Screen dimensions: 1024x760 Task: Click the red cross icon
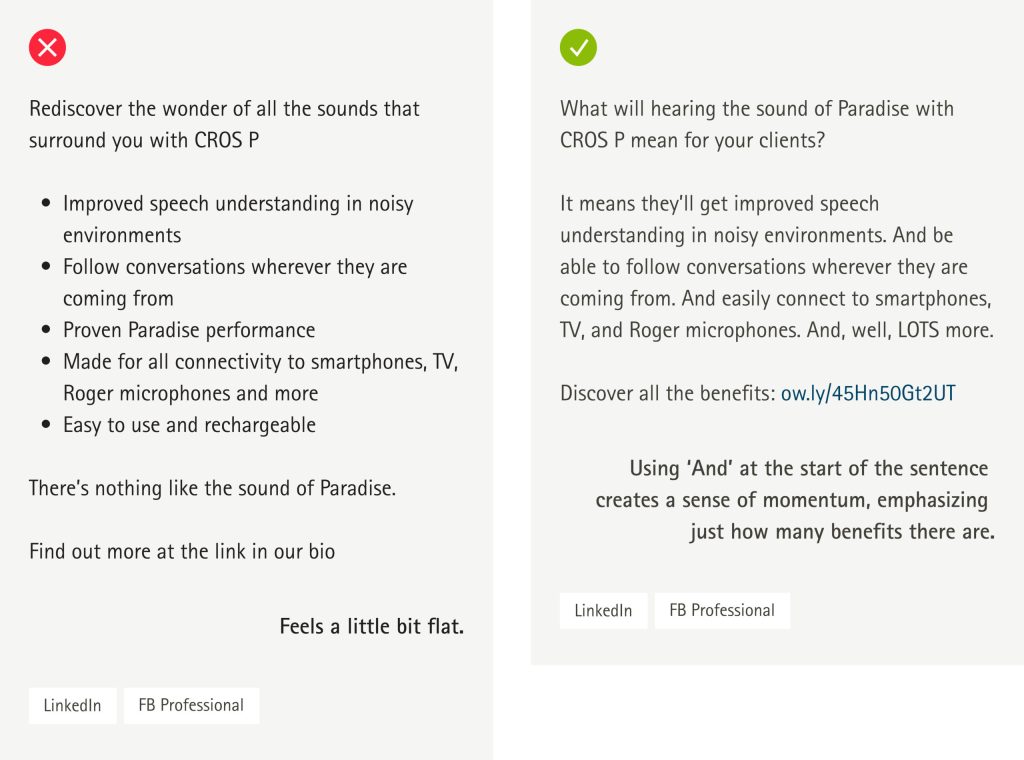47,48
